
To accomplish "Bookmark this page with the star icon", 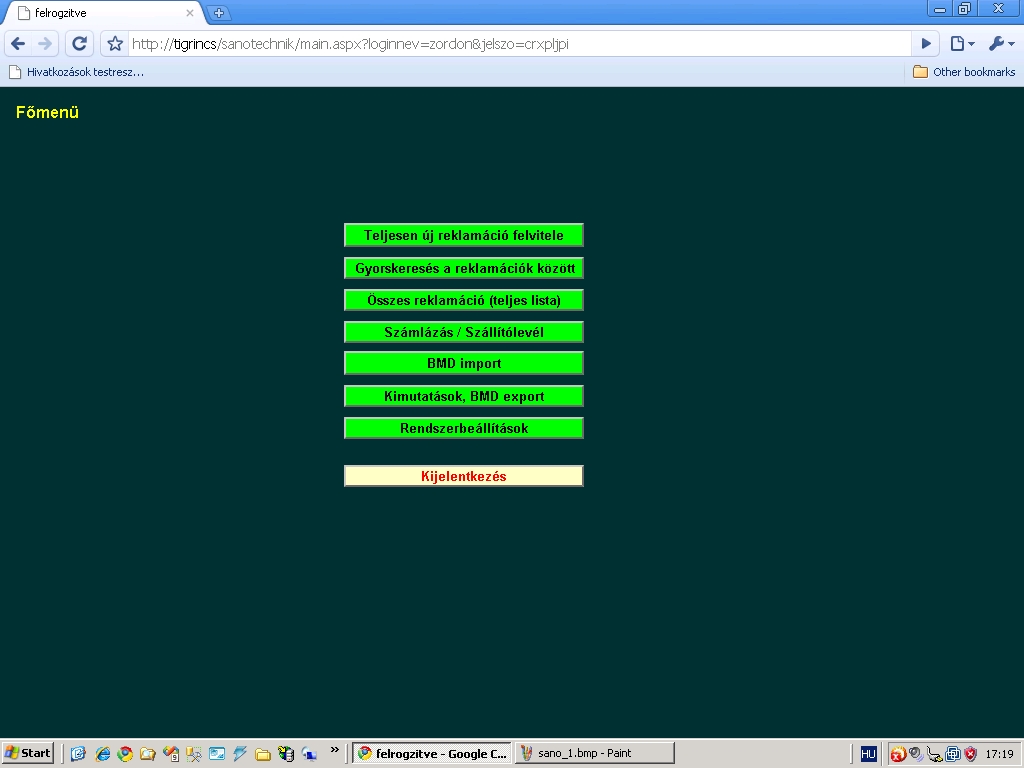I will coord(115,44).
